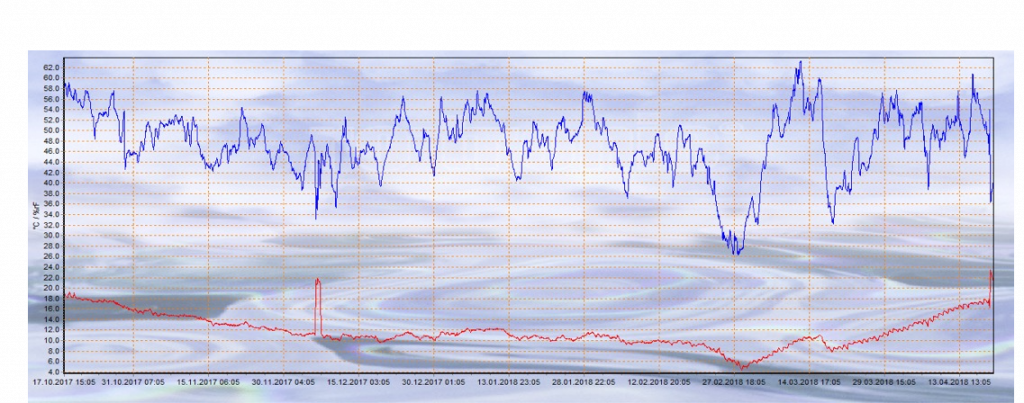1024x403 pixels.
Task: Select the 28.01.2018 22:05 axis label
Action: coord(584,381)
